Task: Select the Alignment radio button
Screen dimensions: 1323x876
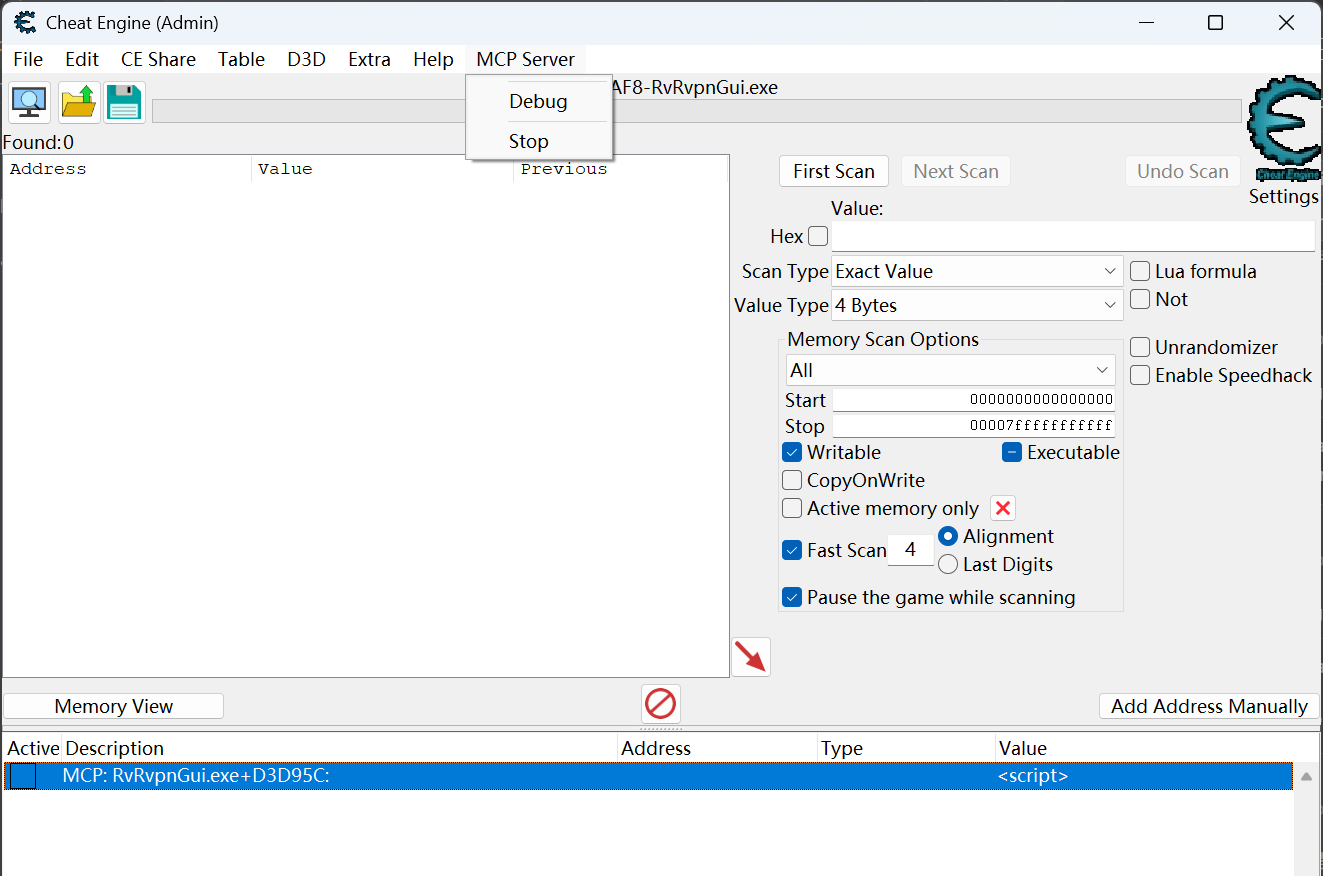Action: tap(948, 537)
